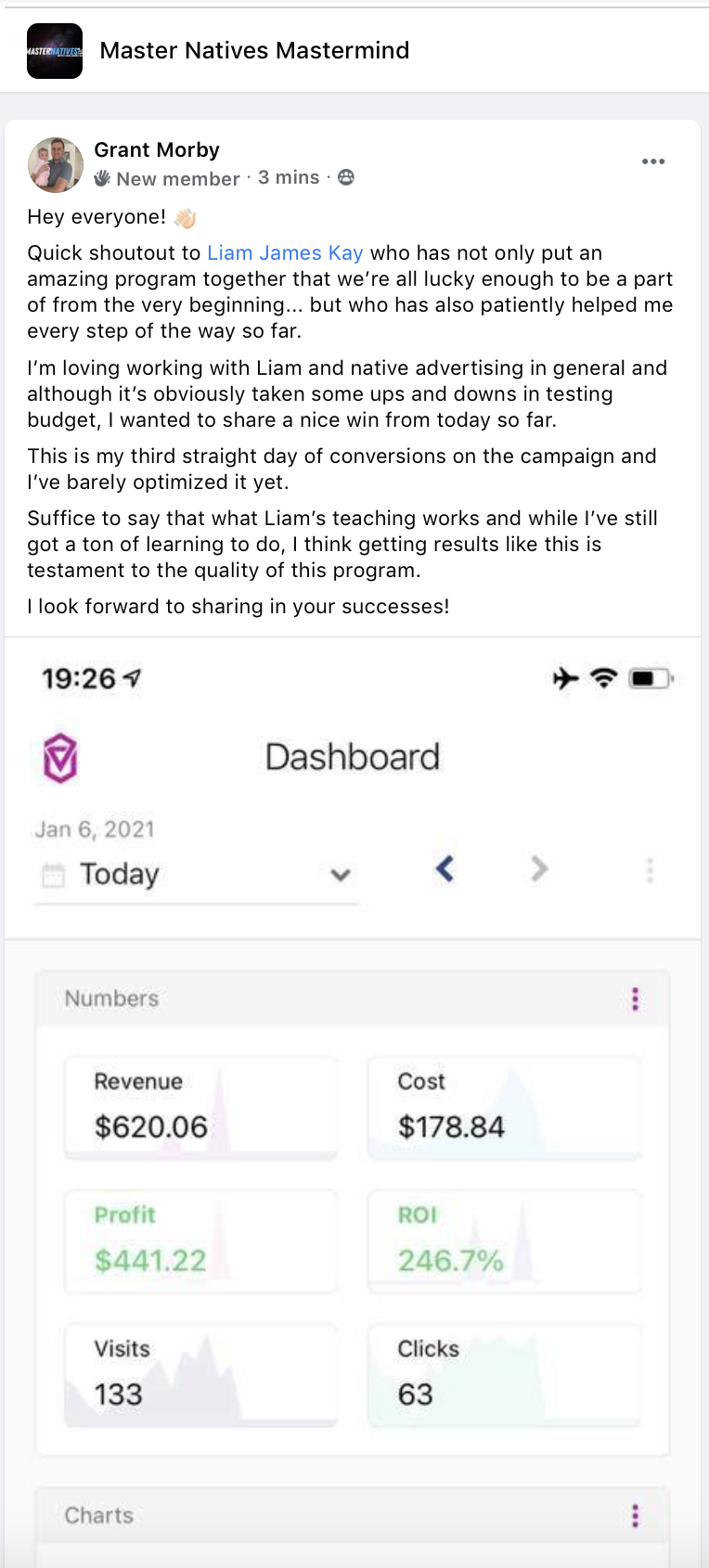Open the post options three-dot menu
The image size is (709, 1568).
653,161
